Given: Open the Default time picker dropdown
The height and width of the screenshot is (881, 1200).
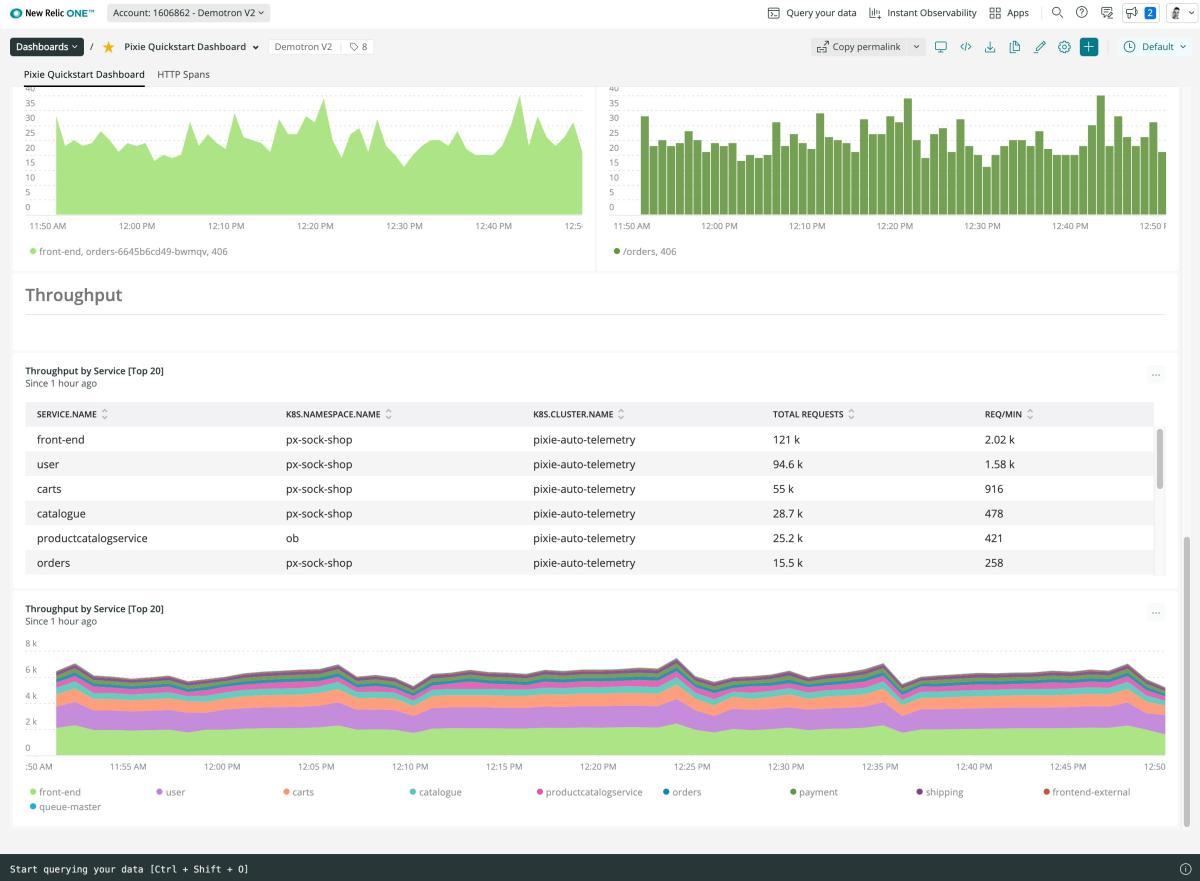Looking at the screenshot, I should pos(1155,47).
